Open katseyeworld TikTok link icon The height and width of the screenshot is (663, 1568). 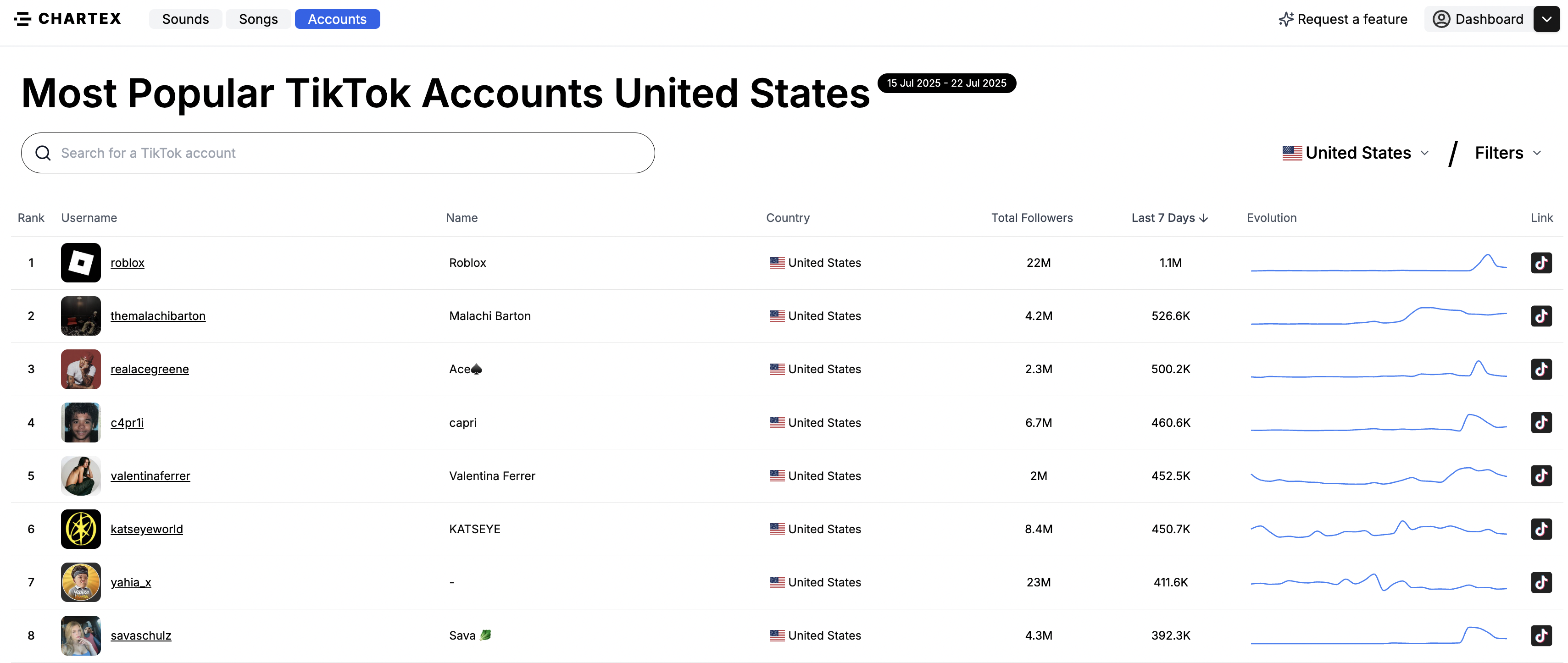tap(1540, 529)
